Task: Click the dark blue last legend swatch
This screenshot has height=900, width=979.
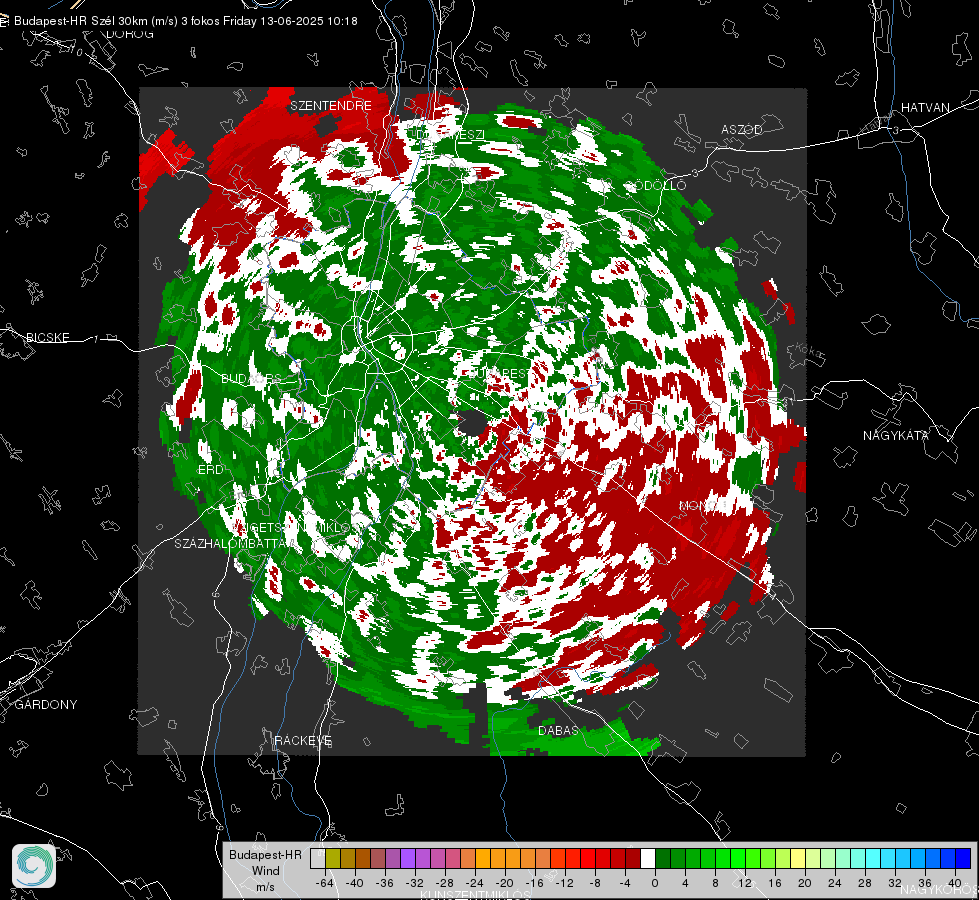Action: click(x=963, y=858)
